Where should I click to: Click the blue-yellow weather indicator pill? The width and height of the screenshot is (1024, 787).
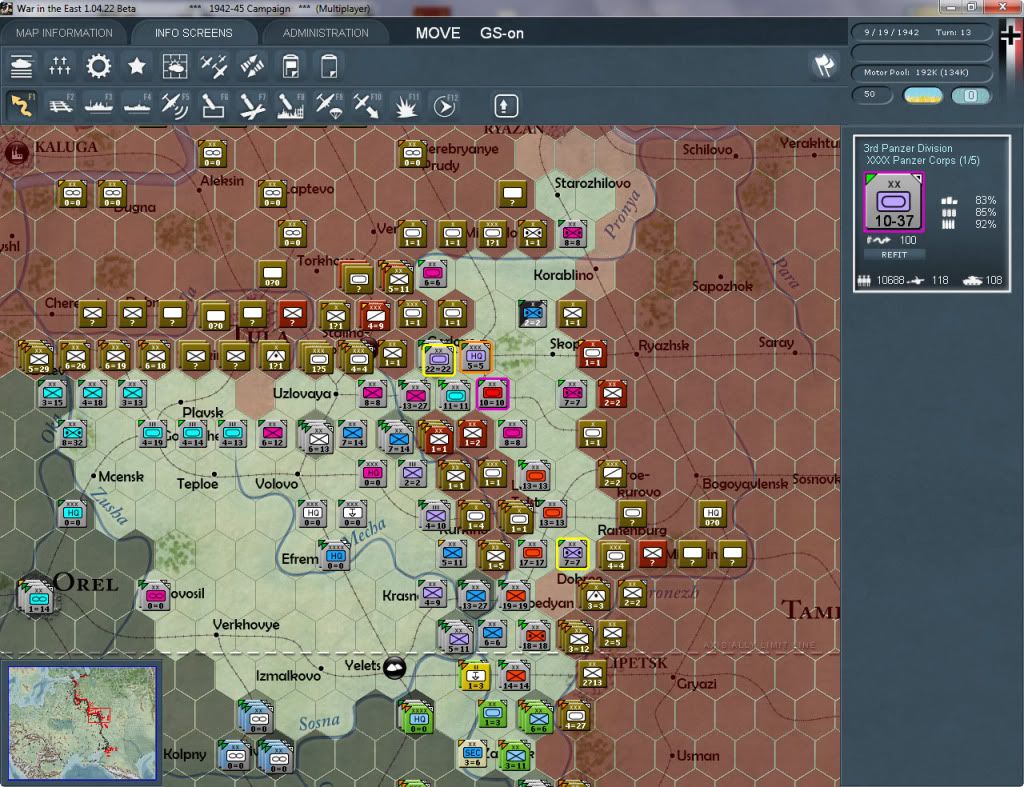pos(922,95)
